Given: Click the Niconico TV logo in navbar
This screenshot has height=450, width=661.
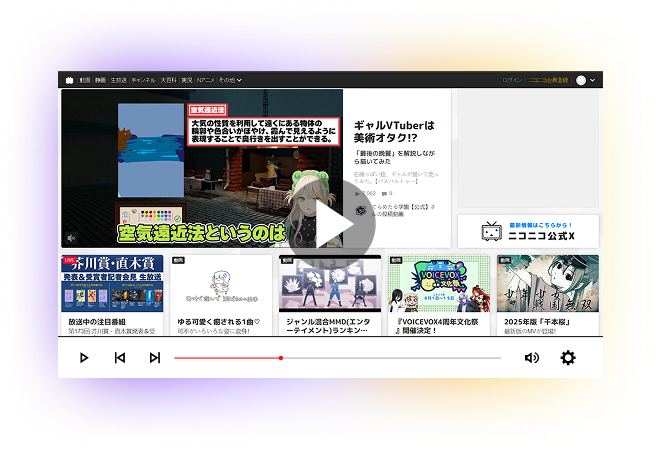Looking at the screenshot, I should [70, 80].
